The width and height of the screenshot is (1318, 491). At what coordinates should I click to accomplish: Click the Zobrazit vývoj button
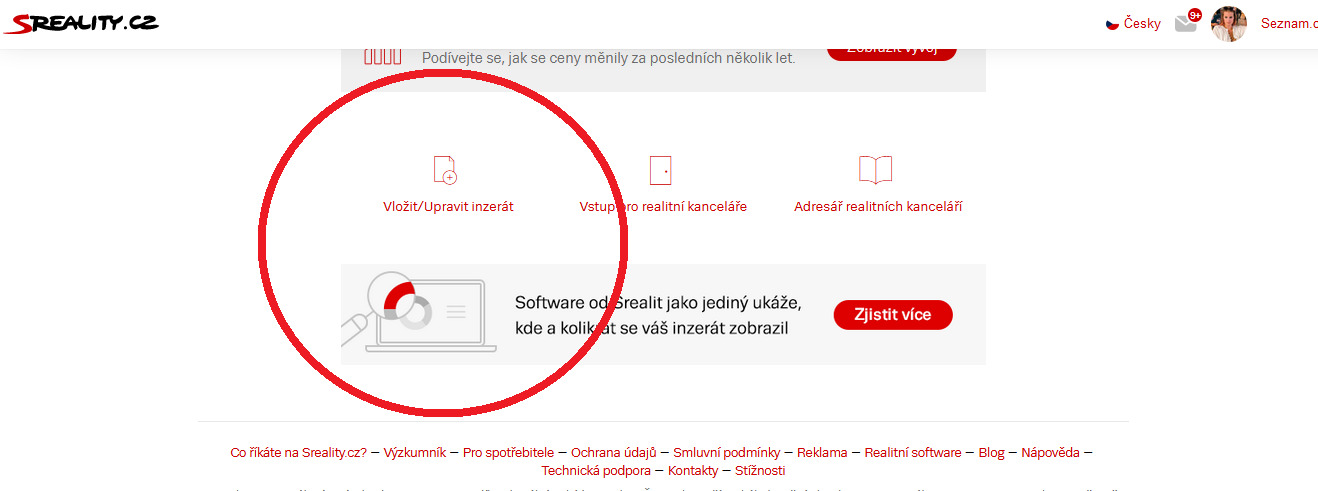click(x=892, y=50)
